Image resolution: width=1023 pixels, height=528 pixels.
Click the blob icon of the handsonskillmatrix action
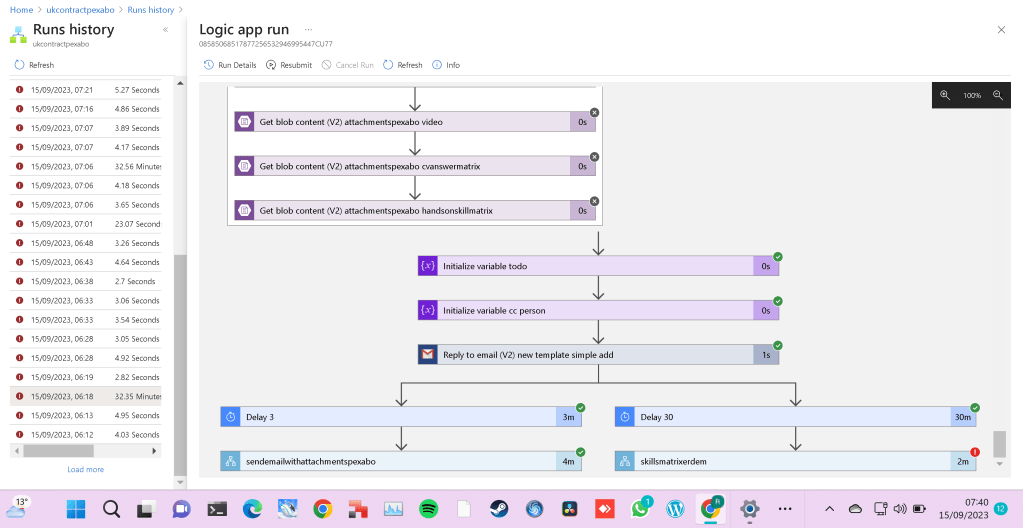pos(244,211)
